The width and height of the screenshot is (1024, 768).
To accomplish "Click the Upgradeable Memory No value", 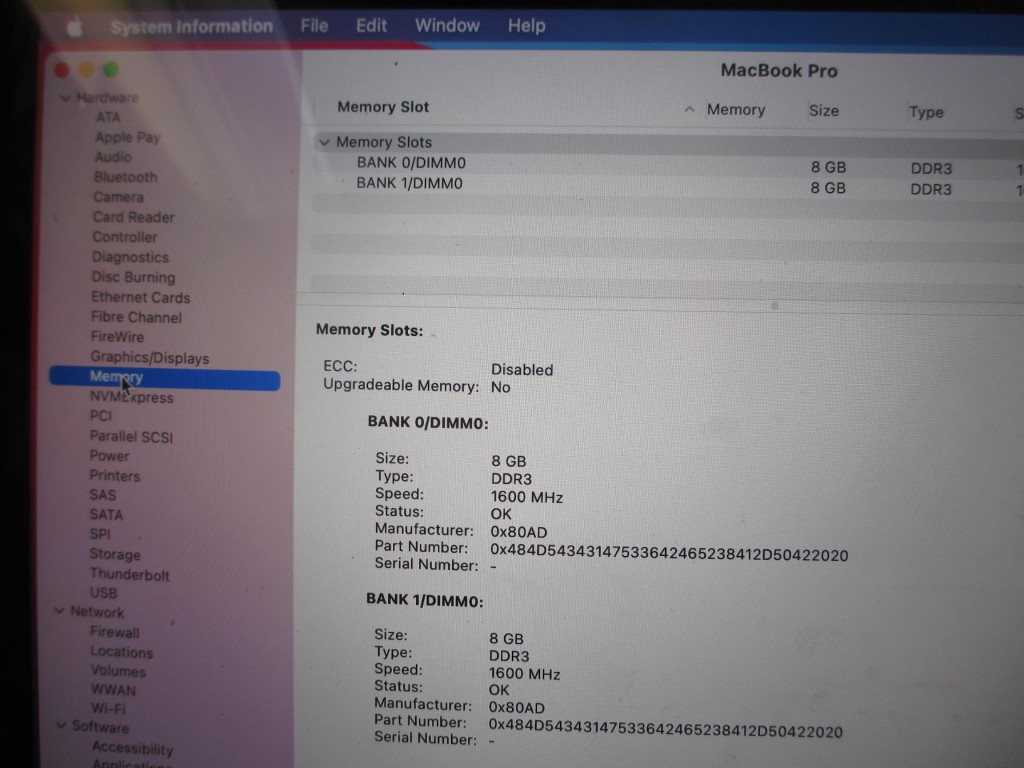I will (x=500, y=387).
